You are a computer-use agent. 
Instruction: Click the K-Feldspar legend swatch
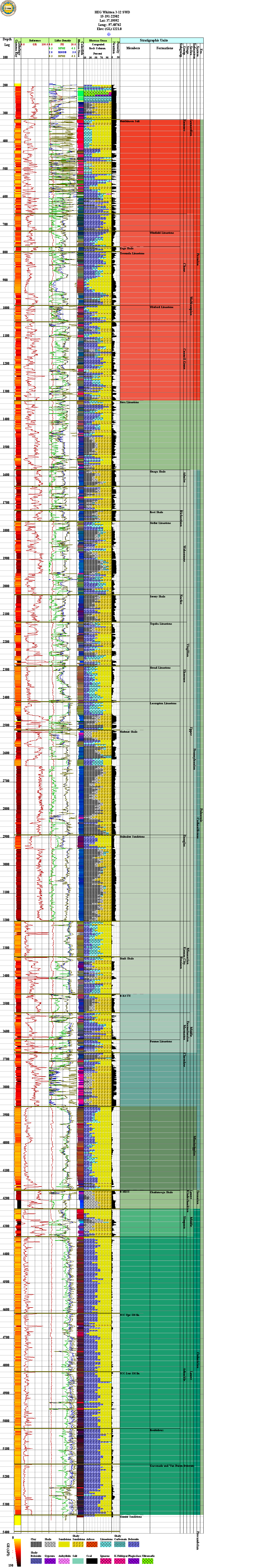121,1561
